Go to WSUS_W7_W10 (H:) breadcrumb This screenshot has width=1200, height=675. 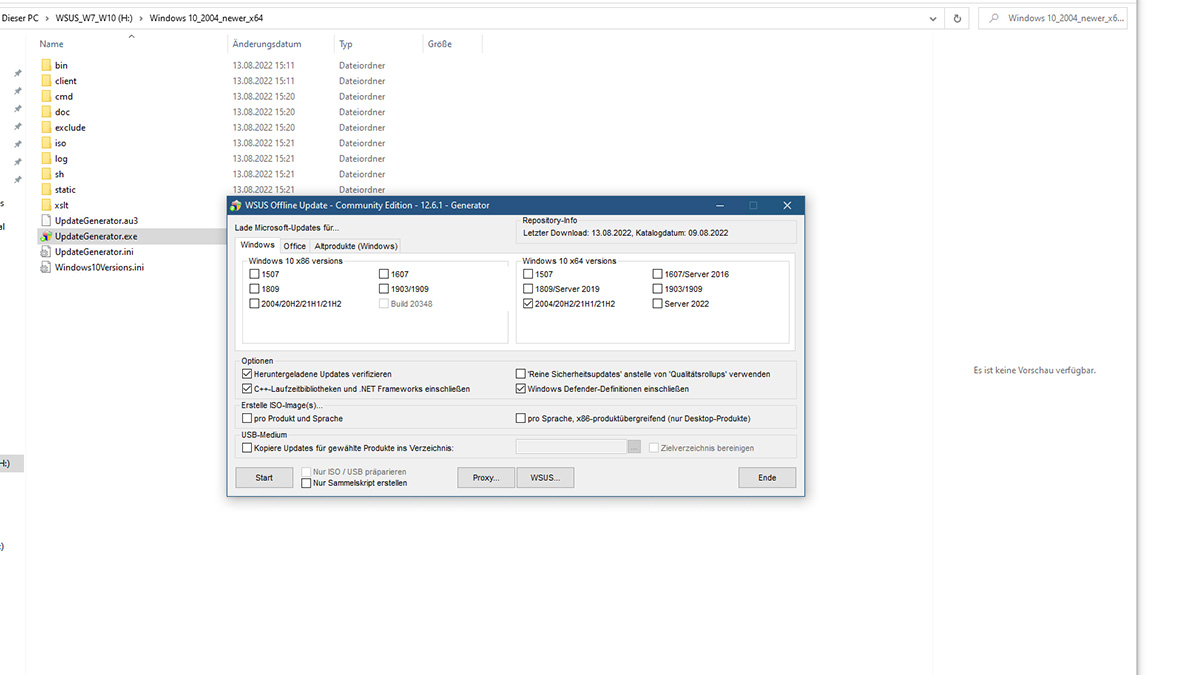pyautogui.click(x=96, y=18)
